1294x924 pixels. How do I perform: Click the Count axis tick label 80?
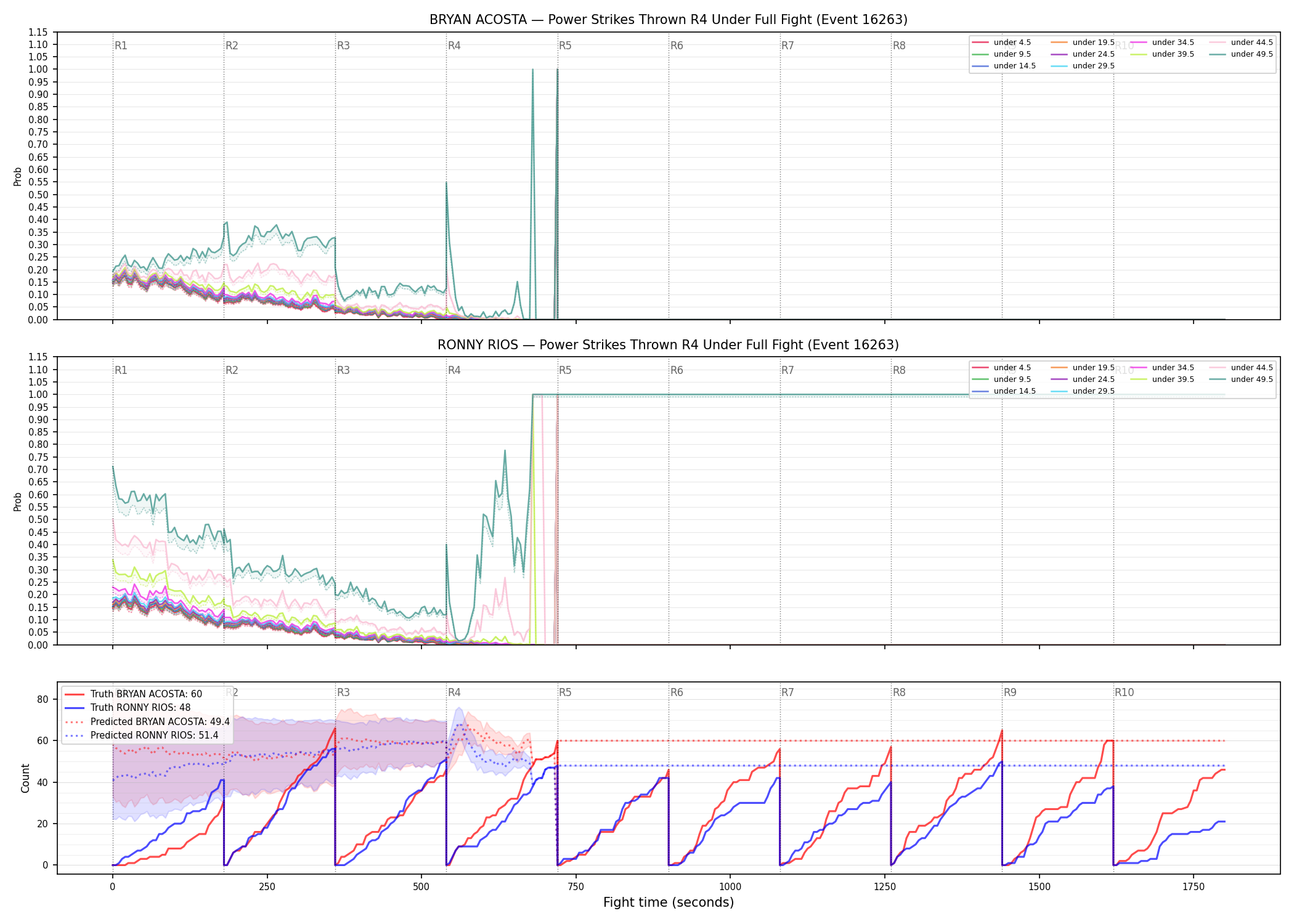43,699
